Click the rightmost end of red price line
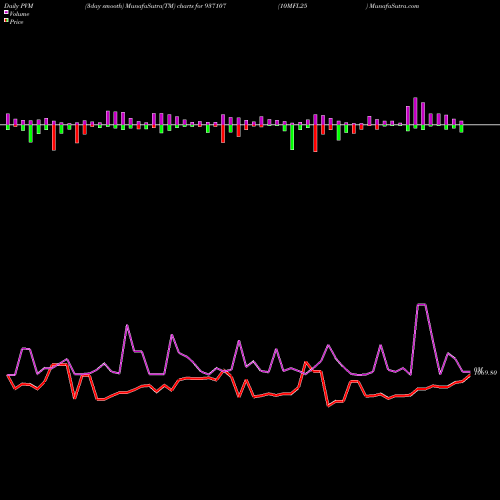 pyautogui.click(x=470, y=375)
